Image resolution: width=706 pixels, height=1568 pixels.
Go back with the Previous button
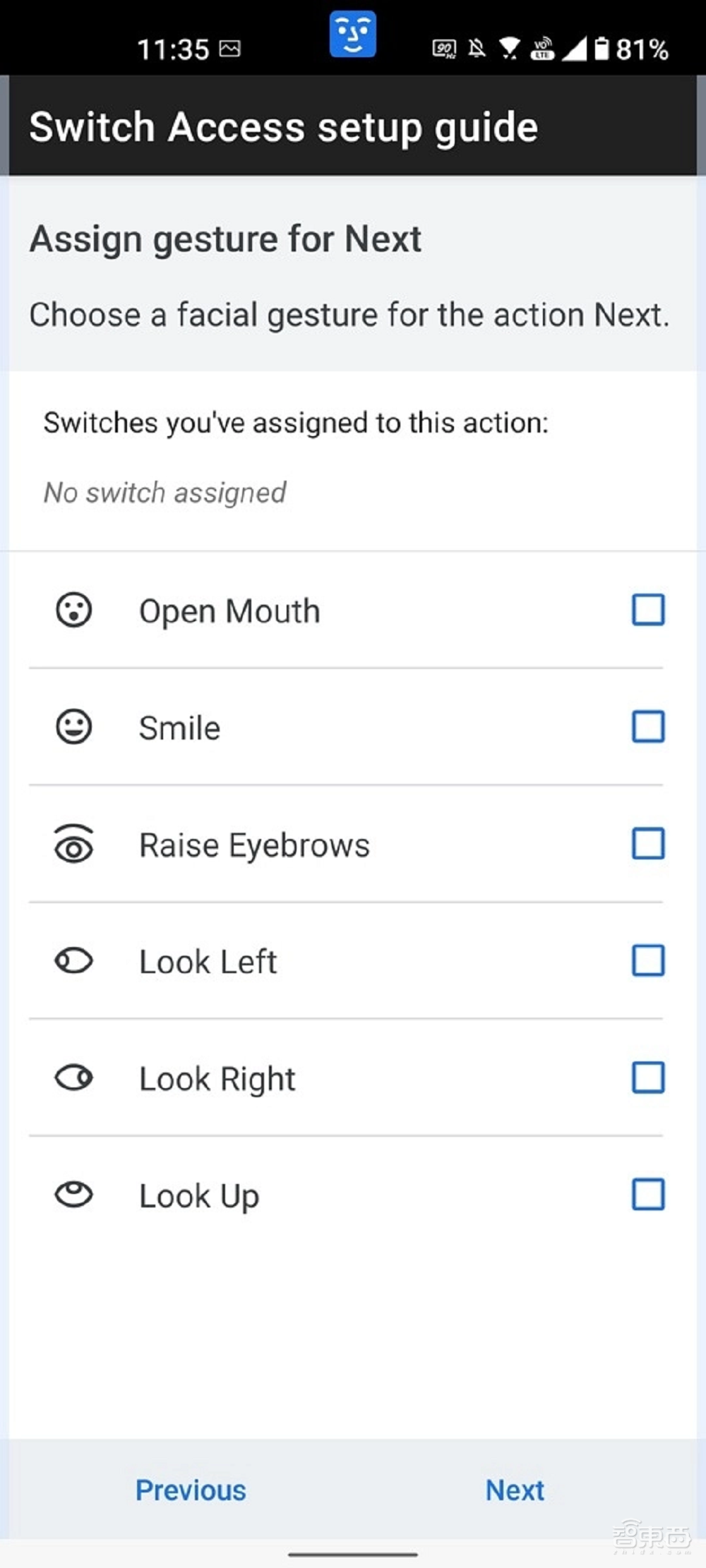click(x=191, y=1490)
